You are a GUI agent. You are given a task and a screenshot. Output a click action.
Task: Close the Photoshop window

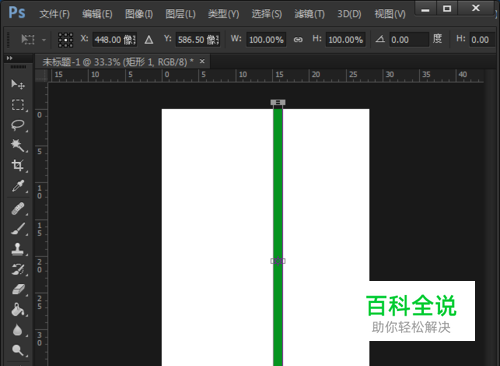click(476, 8)
